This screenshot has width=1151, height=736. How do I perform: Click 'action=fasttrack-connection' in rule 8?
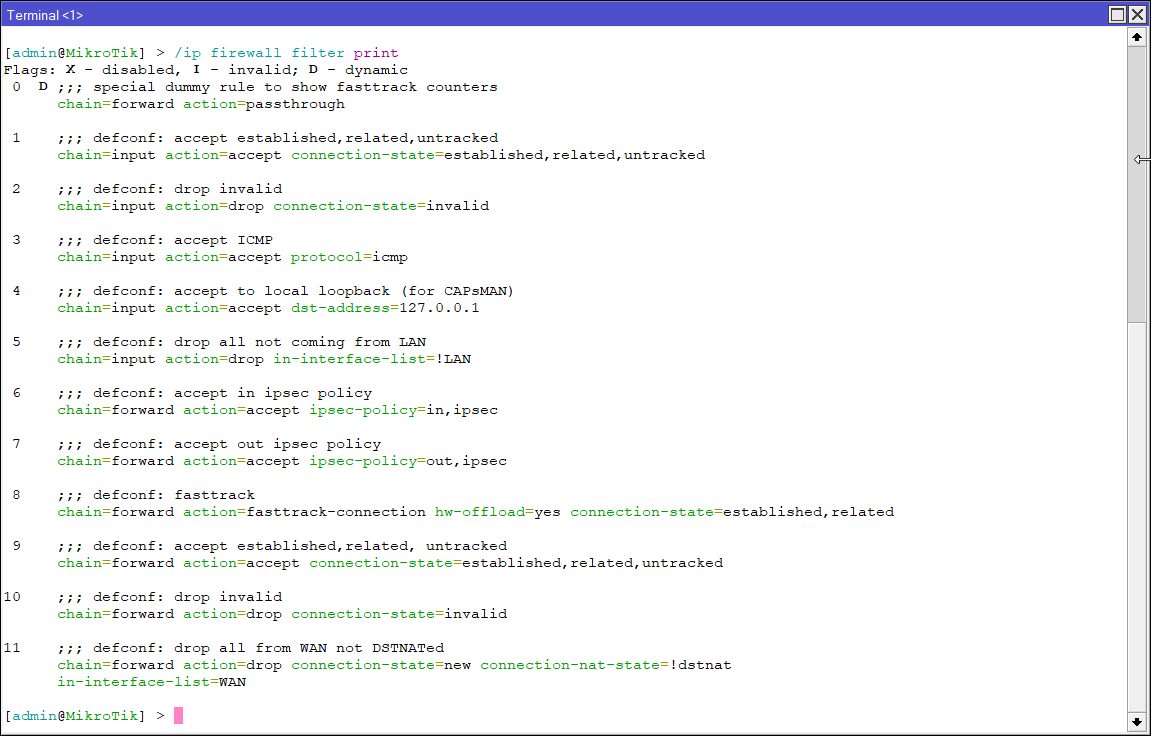point(304,511)
